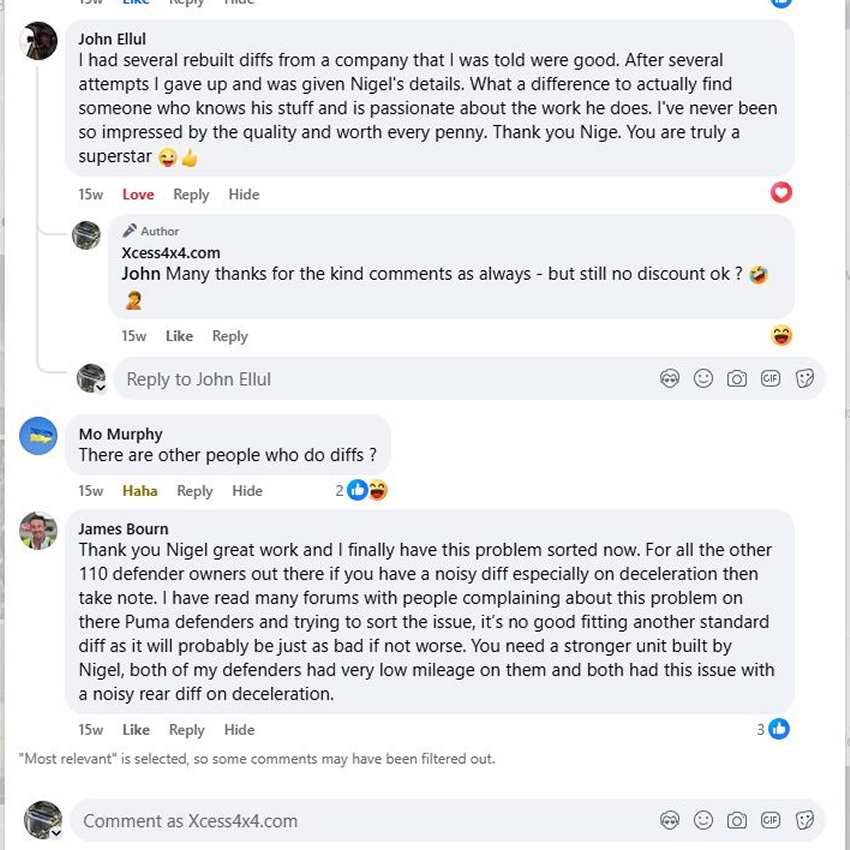This screenshot has height=850, width=850.
Task: Click laughing reaction on Xcess4x4.com's reply
Action: 781,336
